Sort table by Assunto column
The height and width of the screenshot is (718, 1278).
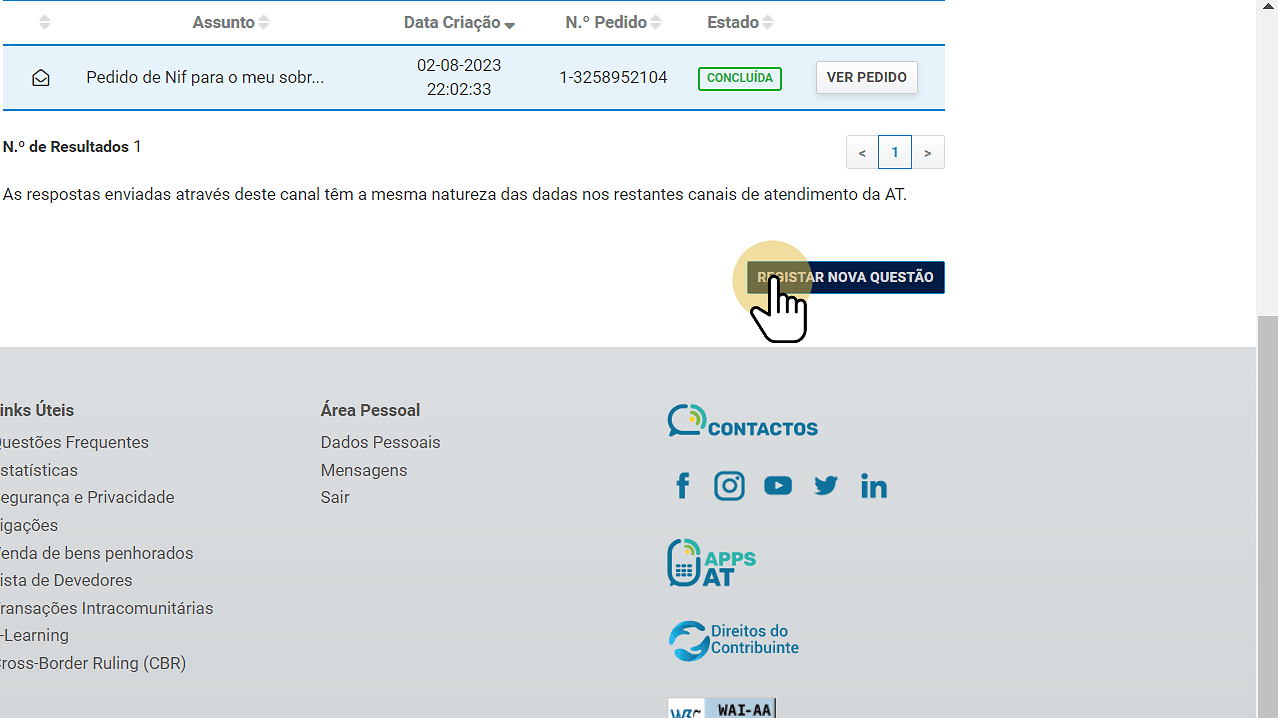231,22
